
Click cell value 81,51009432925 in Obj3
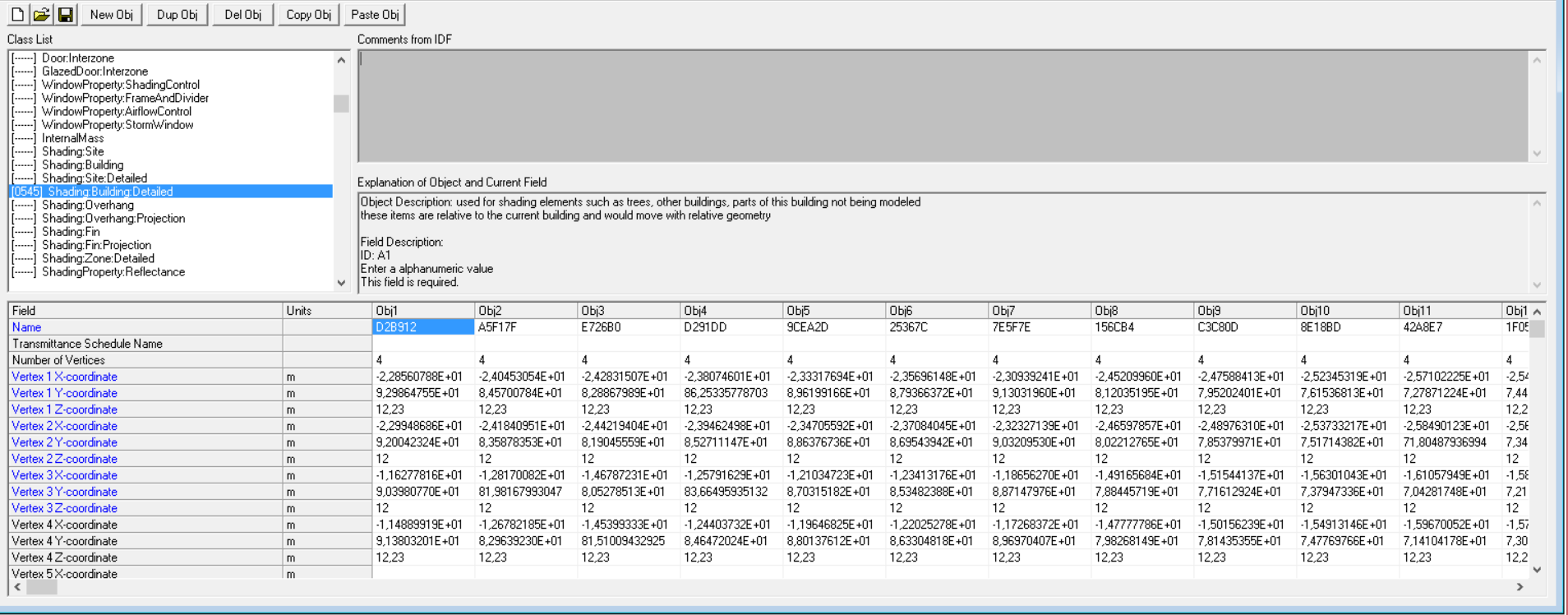click(x=629, y=541)
